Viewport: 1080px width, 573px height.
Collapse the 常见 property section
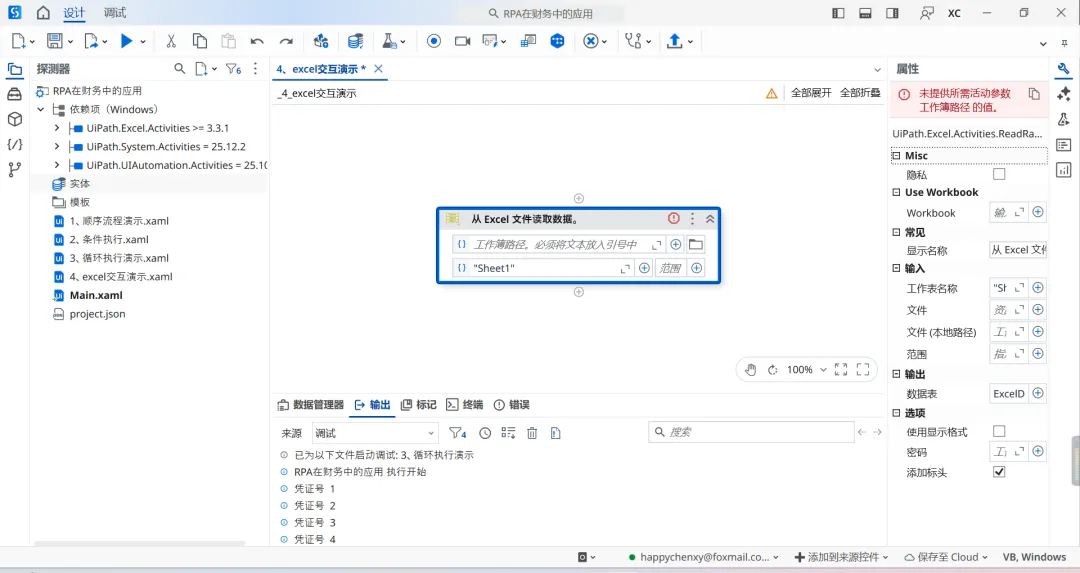pos(896,232)
